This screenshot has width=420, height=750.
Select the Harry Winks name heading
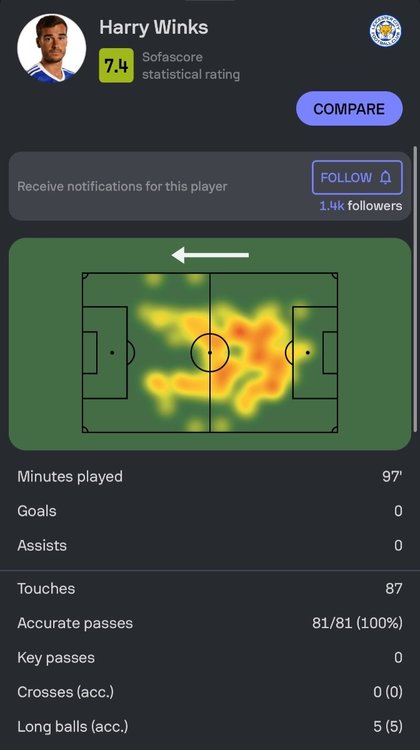[154, 27]
